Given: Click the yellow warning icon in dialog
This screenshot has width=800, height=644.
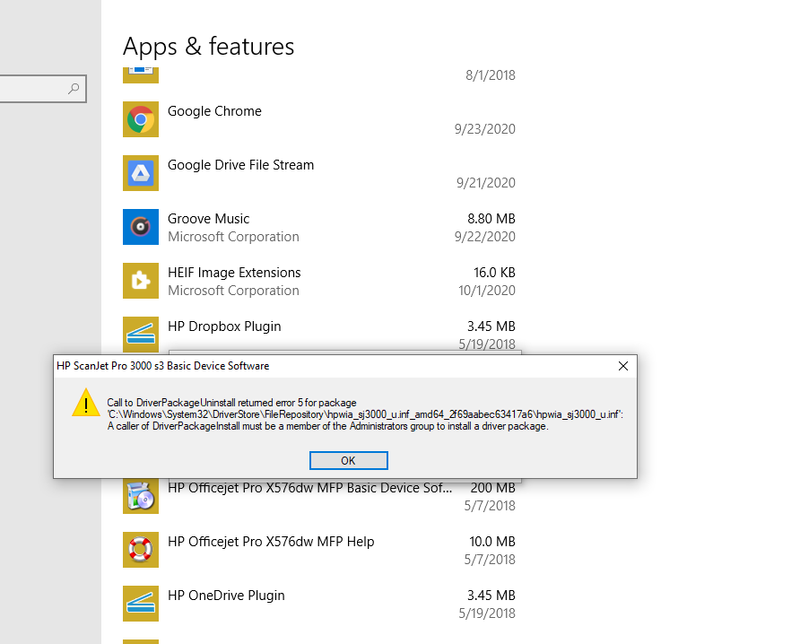Looking at the screenshot, I should pyautogui.click(x=84, y=403).
